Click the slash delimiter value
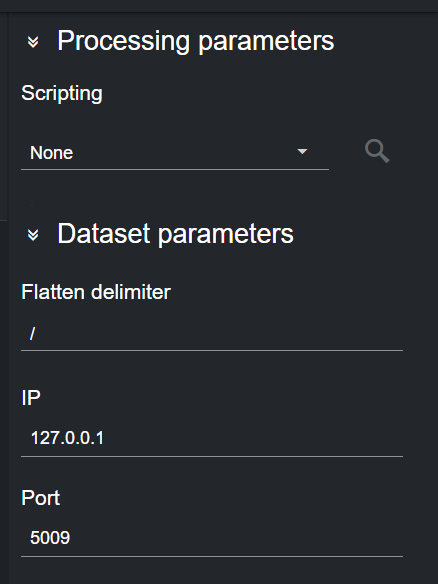 [x=33, y=334]
